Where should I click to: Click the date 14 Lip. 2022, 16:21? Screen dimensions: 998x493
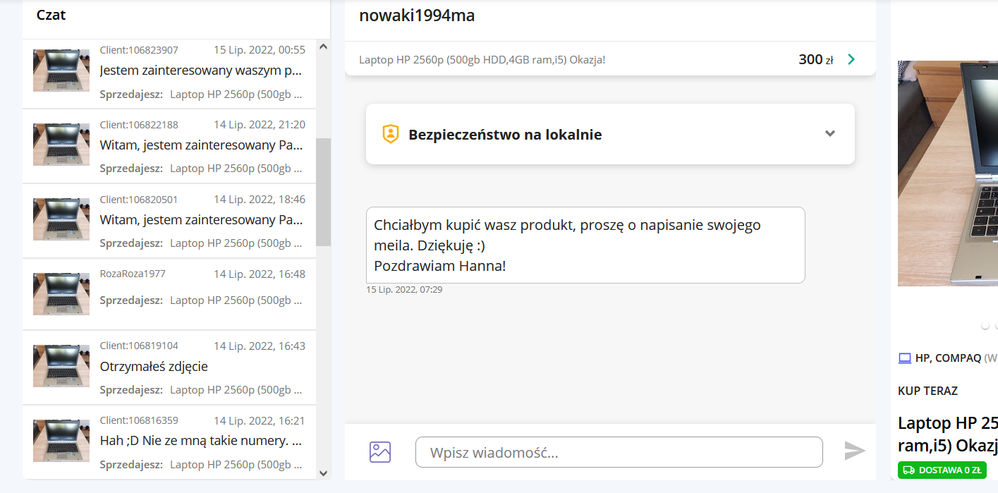pos(259,420)
